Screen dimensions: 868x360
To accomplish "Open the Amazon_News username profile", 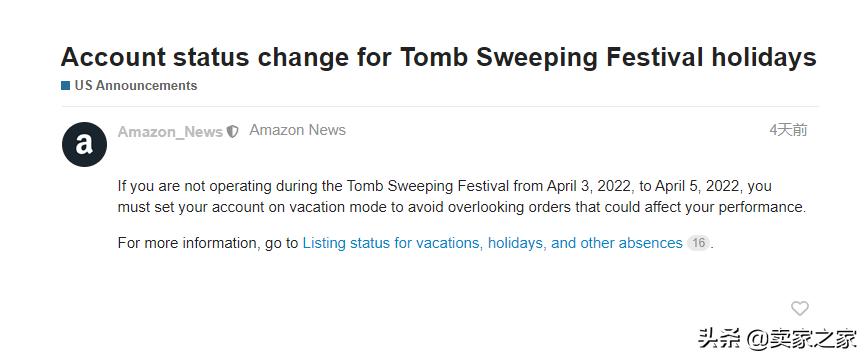I will click(x=170, y=132).
